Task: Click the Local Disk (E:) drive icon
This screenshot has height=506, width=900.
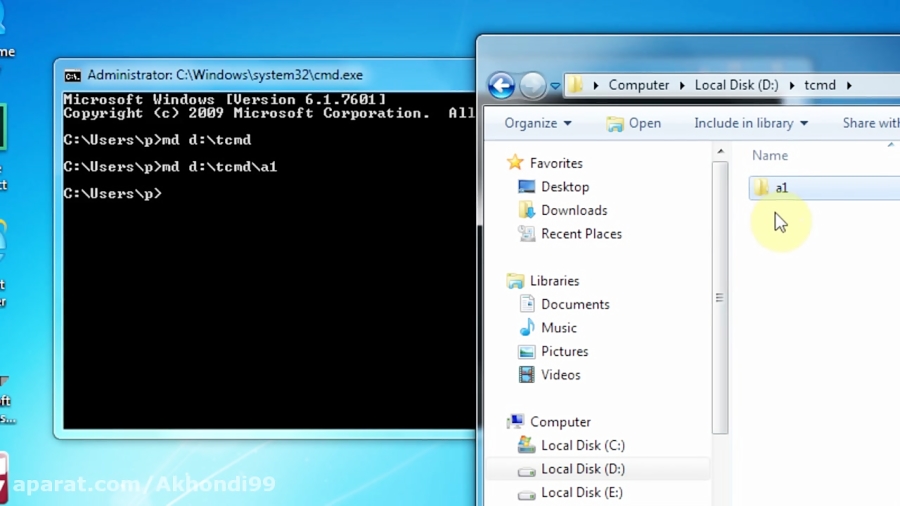Action: click(x=526, y=494)
